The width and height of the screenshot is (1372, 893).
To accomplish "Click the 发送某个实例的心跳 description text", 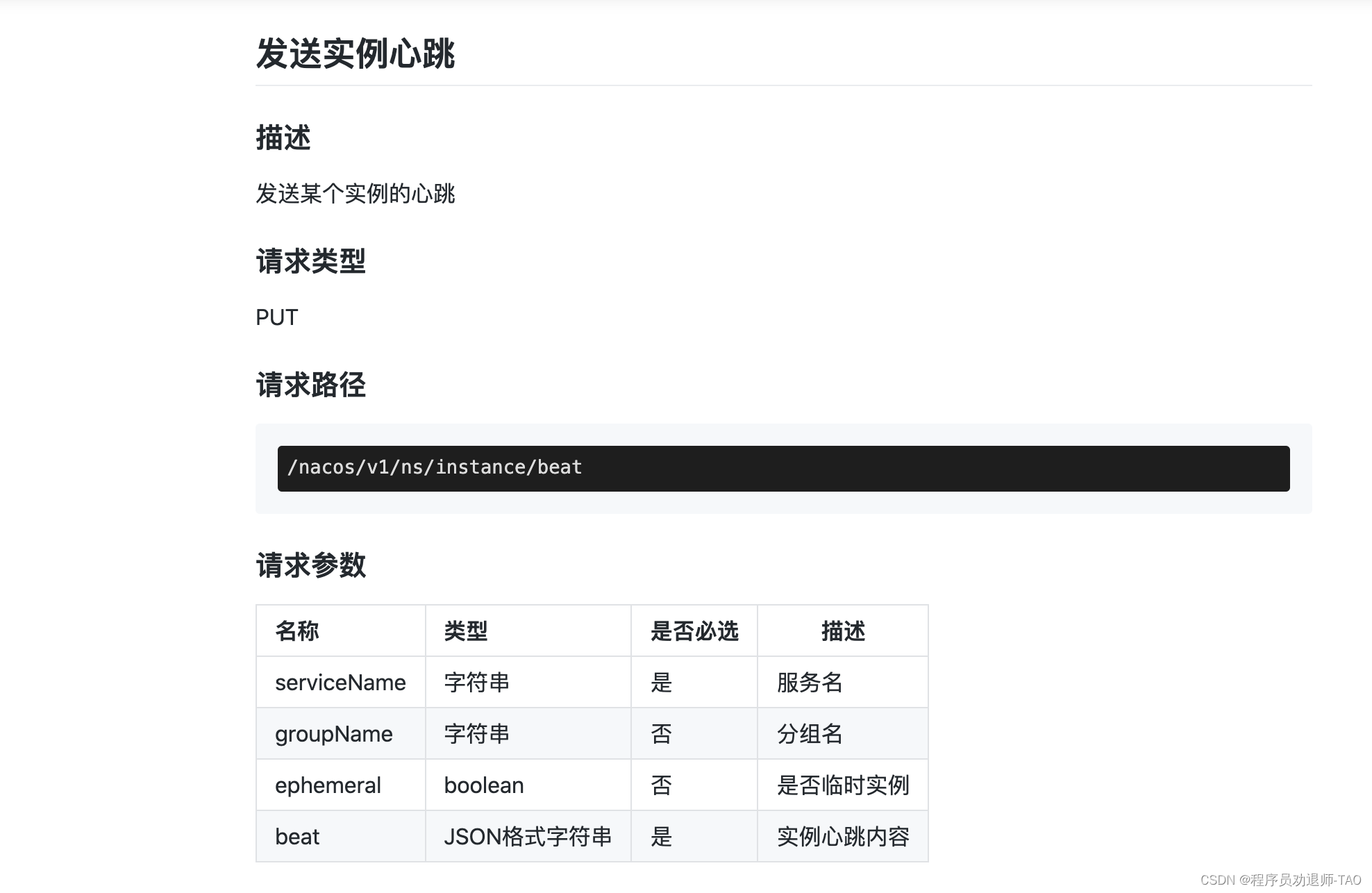I will click(355, 194).
